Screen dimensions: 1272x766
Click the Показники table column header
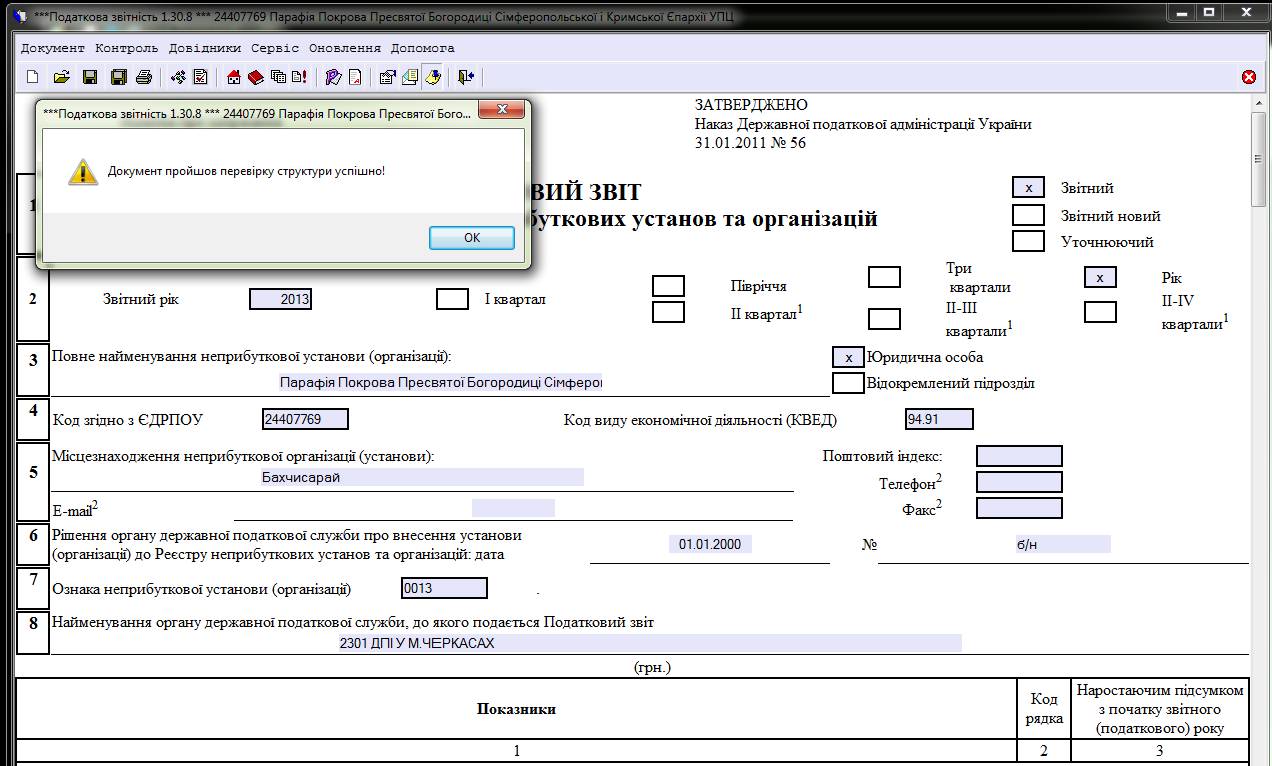516,709
